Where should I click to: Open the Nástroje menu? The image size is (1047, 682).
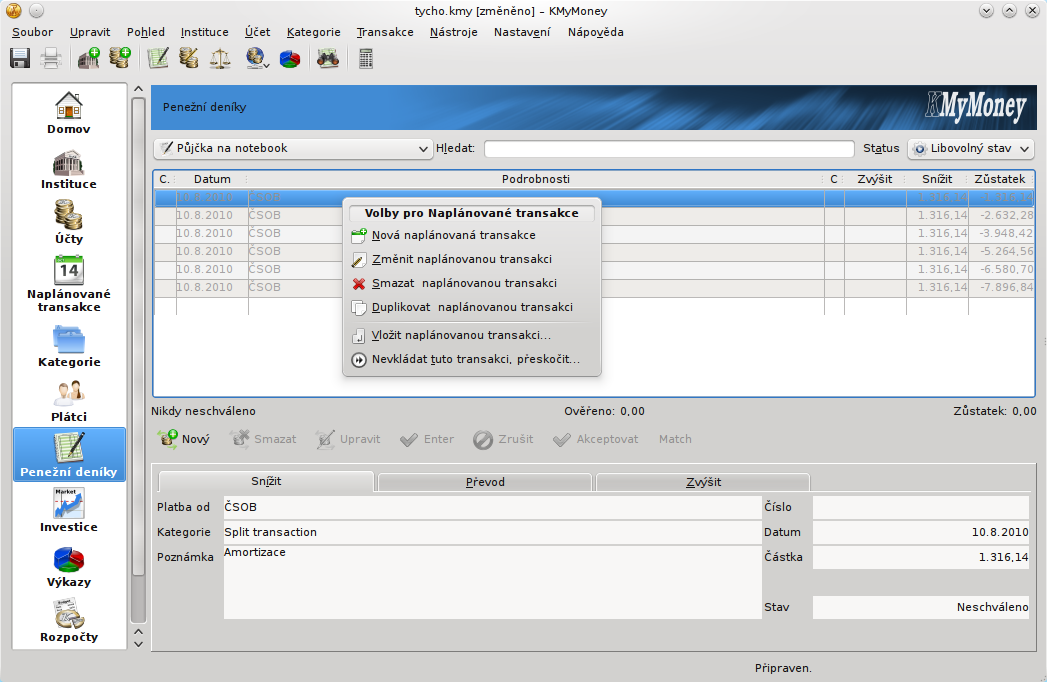pos(453,32)
